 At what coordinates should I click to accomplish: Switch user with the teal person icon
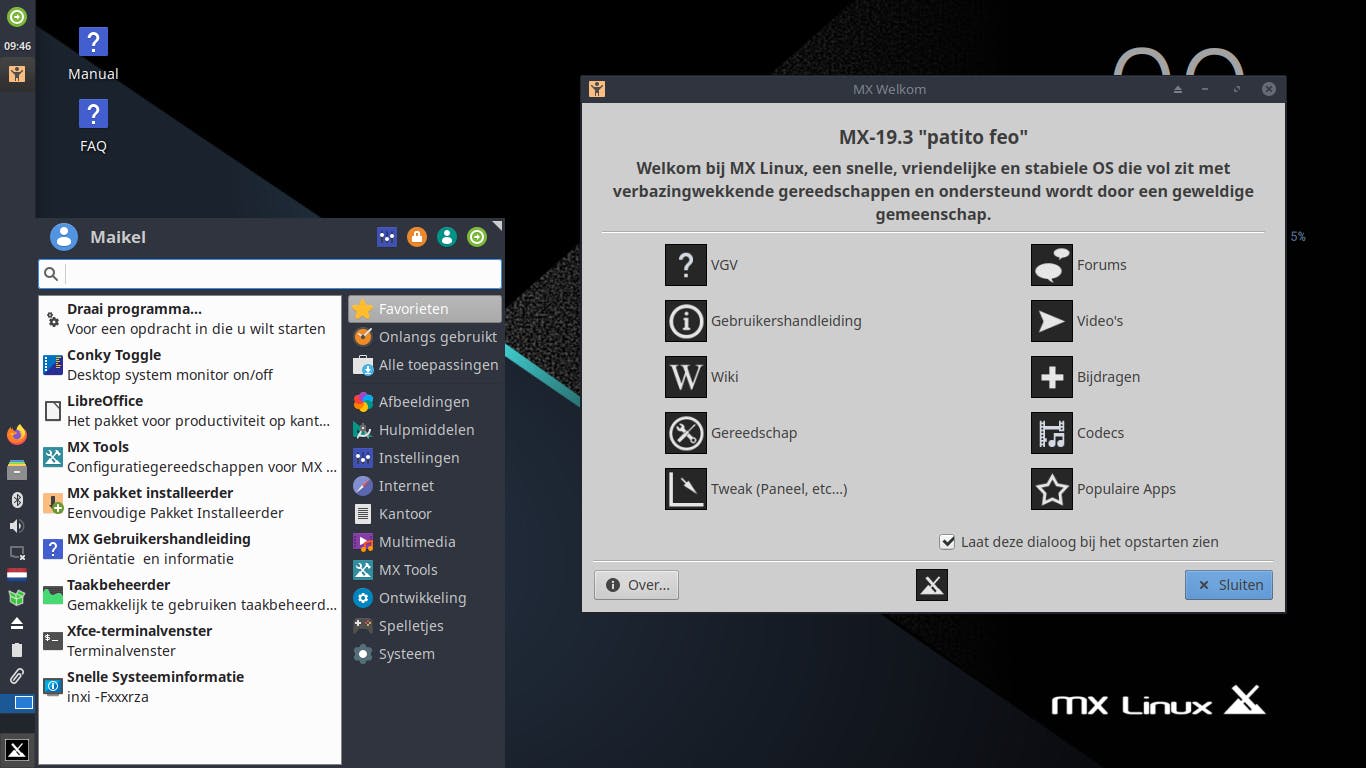tap(447, 237)
